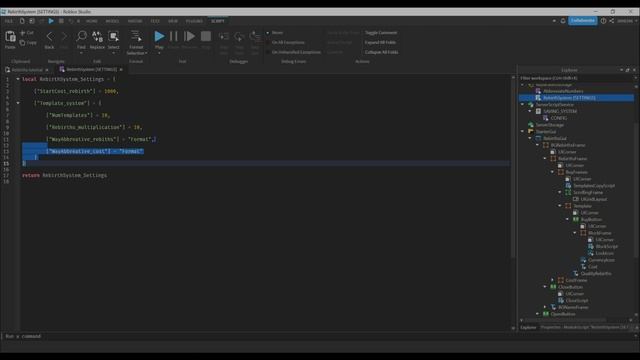
Task: Select the CloseScript item in Explorer
Action: 577,300
